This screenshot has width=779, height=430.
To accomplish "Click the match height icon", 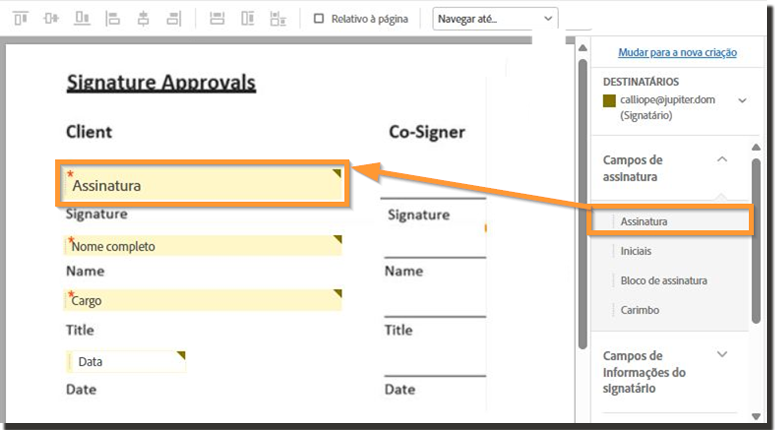I will click(248, 18).
